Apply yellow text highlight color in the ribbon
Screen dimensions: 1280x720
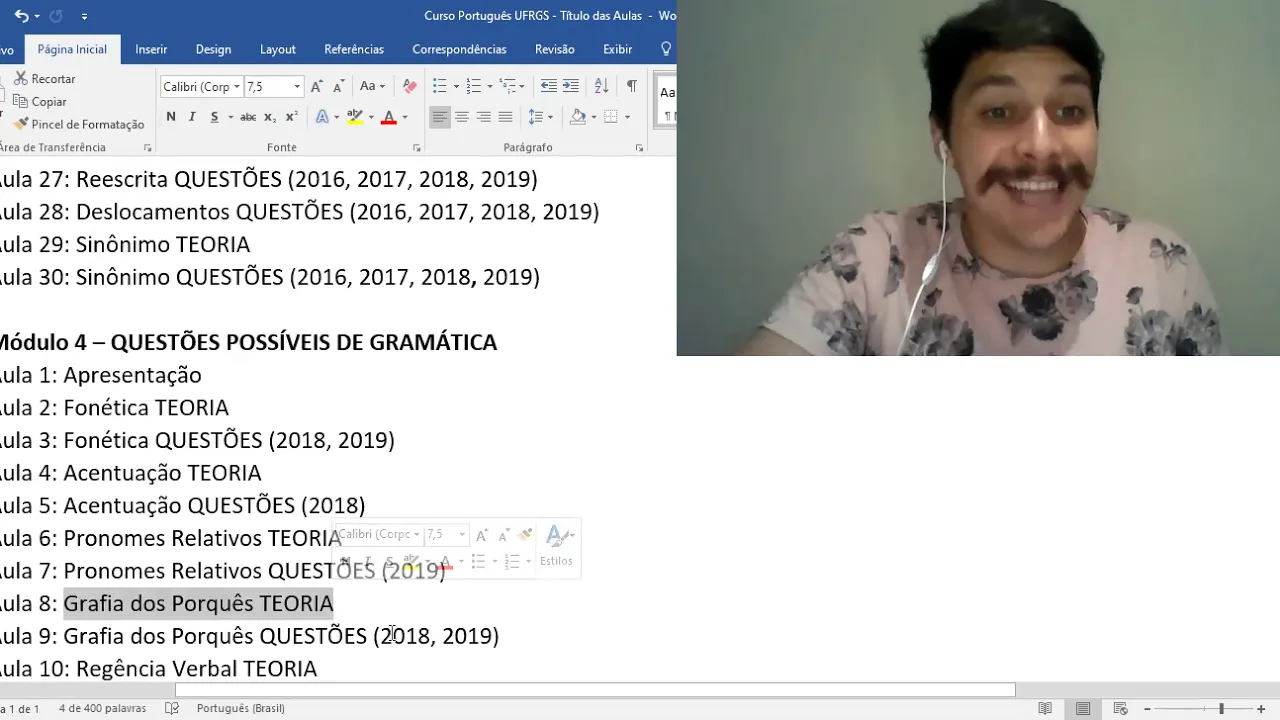[354, 117]
